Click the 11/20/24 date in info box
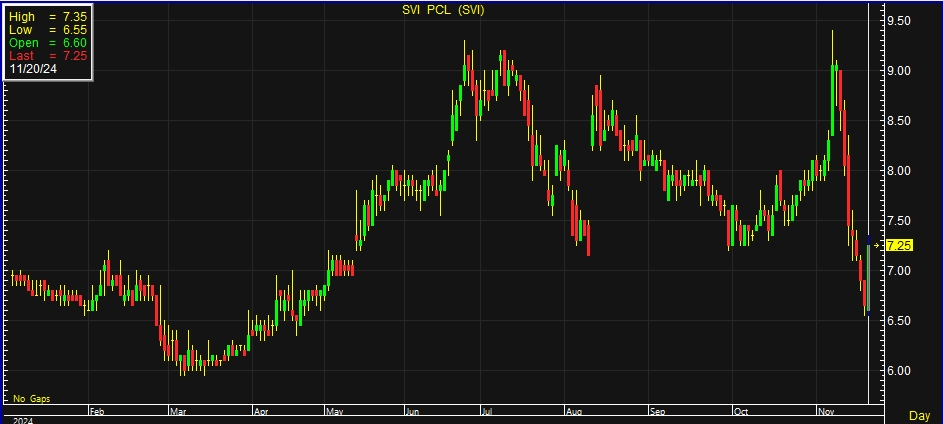This screenshot has height=424, width=943. tap(33, 69)
